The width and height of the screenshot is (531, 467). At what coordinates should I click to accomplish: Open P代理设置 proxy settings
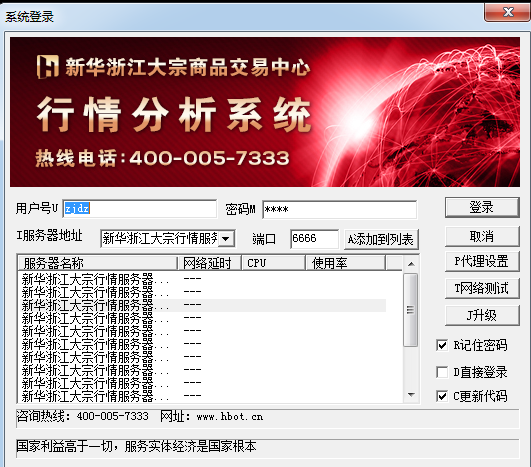[482, 261]
